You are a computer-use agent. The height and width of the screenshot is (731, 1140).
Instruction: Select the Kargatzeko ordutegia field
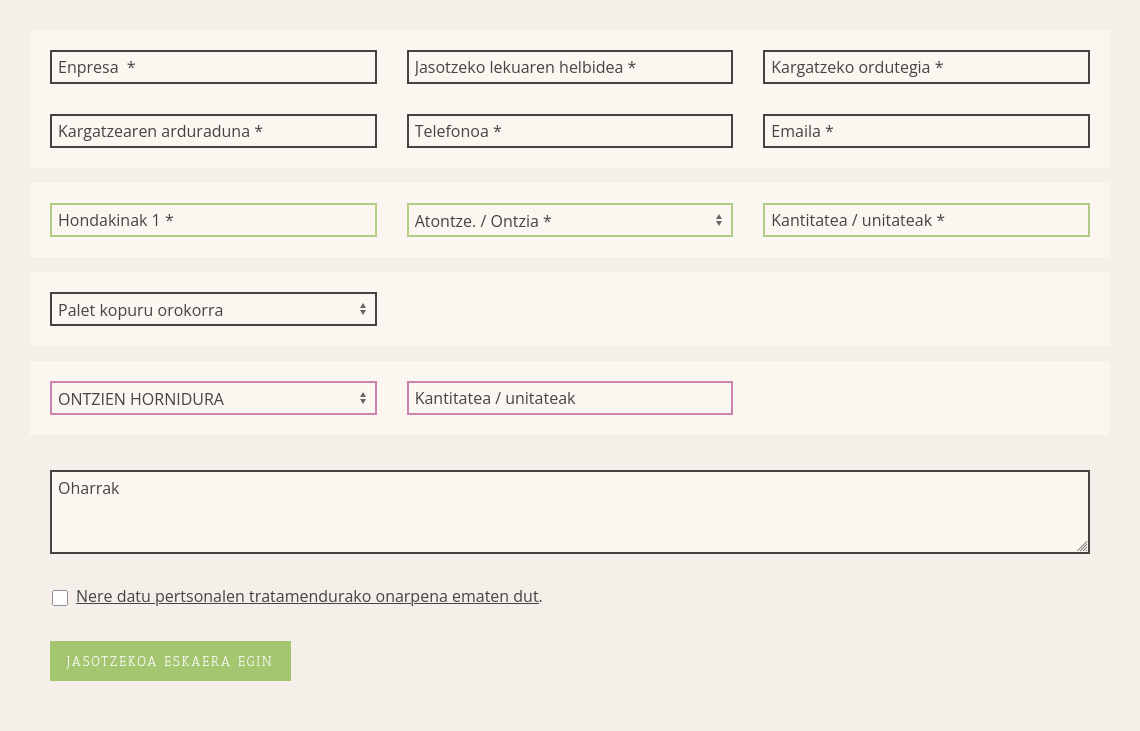click(926, 67)
